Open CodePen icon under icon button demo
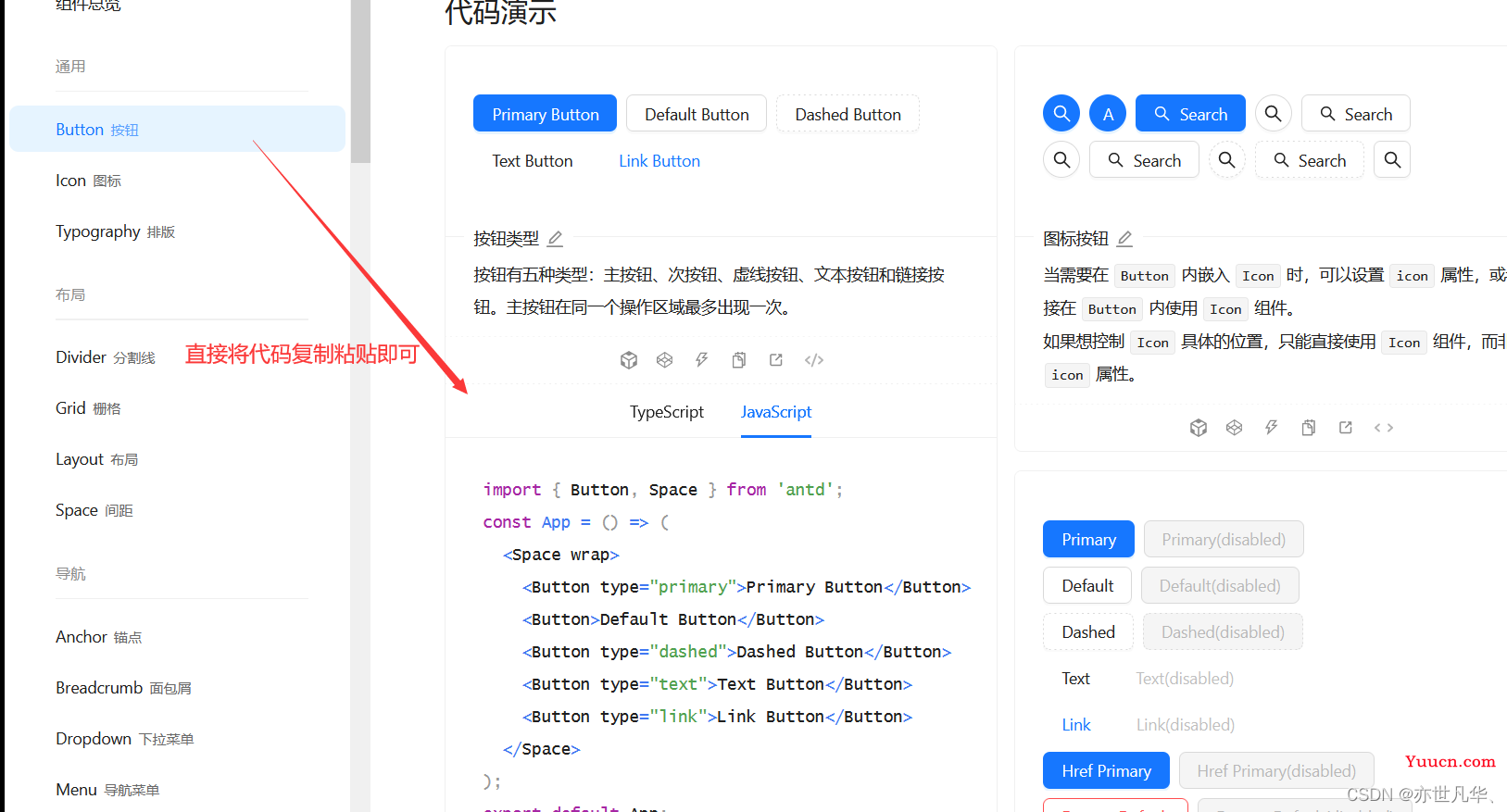Viewport: 1507px width, 812px height. 1235,428
